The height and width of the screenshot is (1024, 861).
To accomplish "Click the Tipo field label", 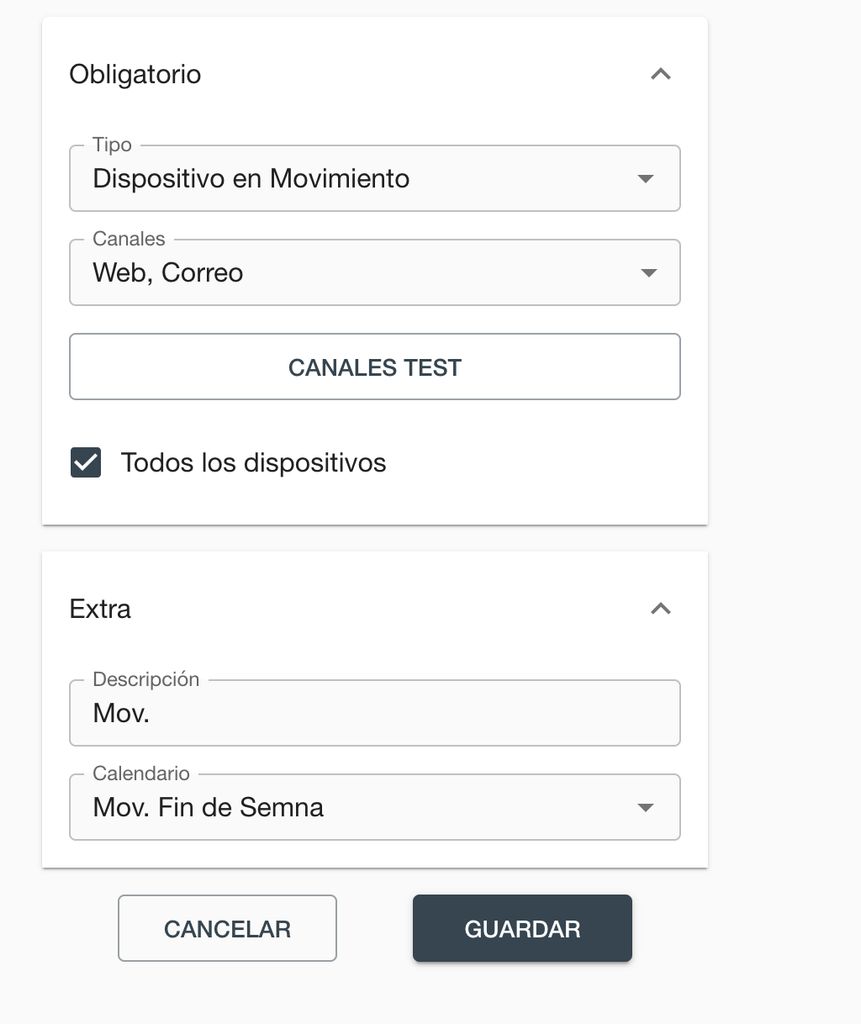I will (112, 145).
